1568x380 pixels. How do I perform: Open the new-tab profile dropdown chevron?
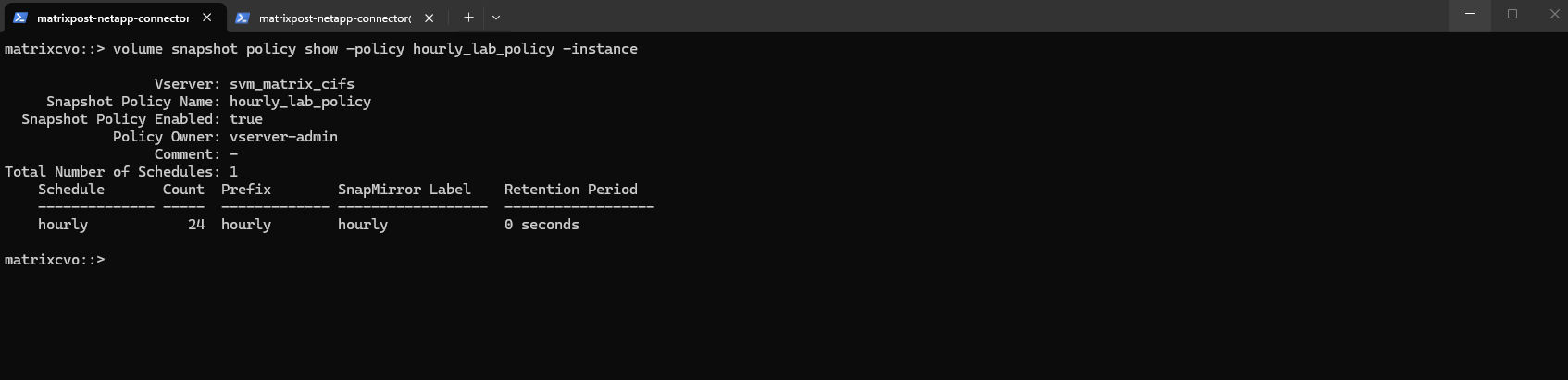[496, 17]
